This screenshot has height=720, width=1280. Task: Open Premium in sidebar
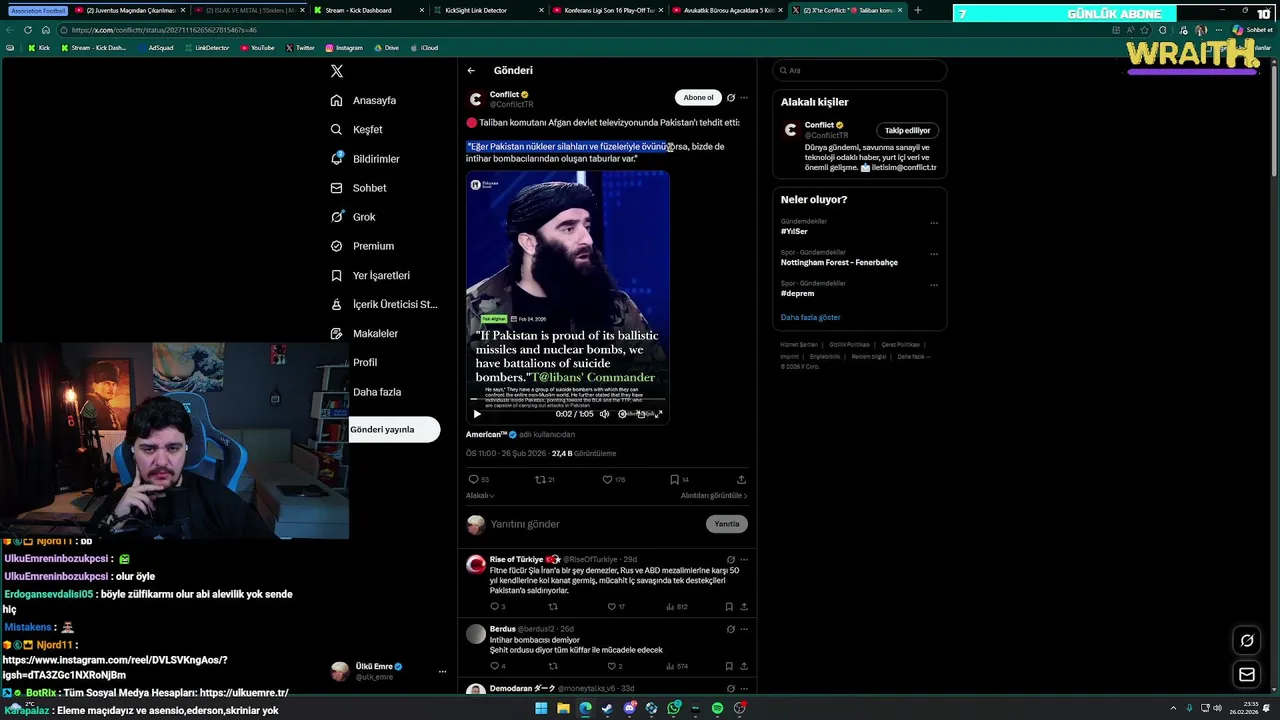click(362, 246)
